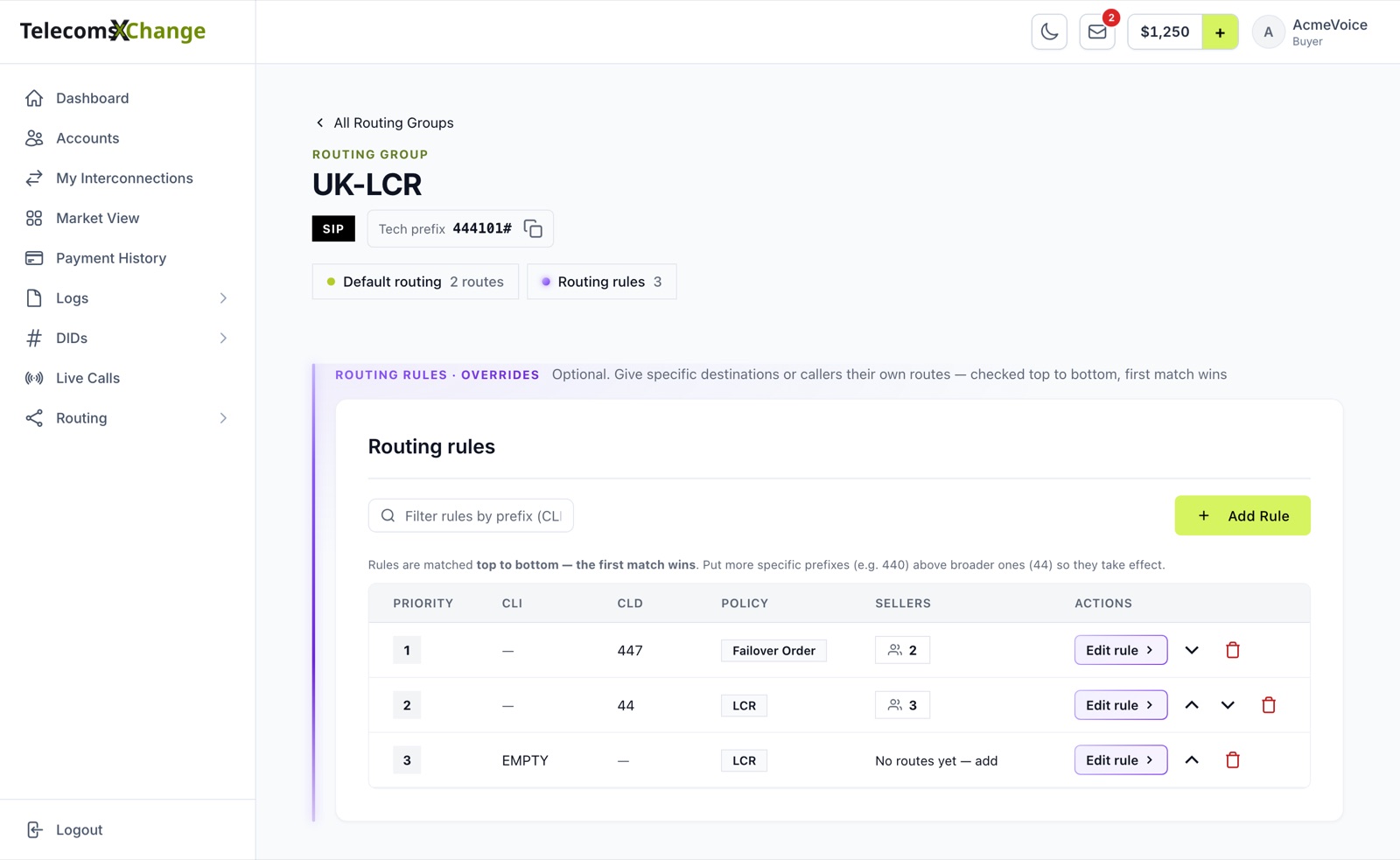Click the Add Rule button
Viewport: 1400px width, 860px height.
(1242, 516)
